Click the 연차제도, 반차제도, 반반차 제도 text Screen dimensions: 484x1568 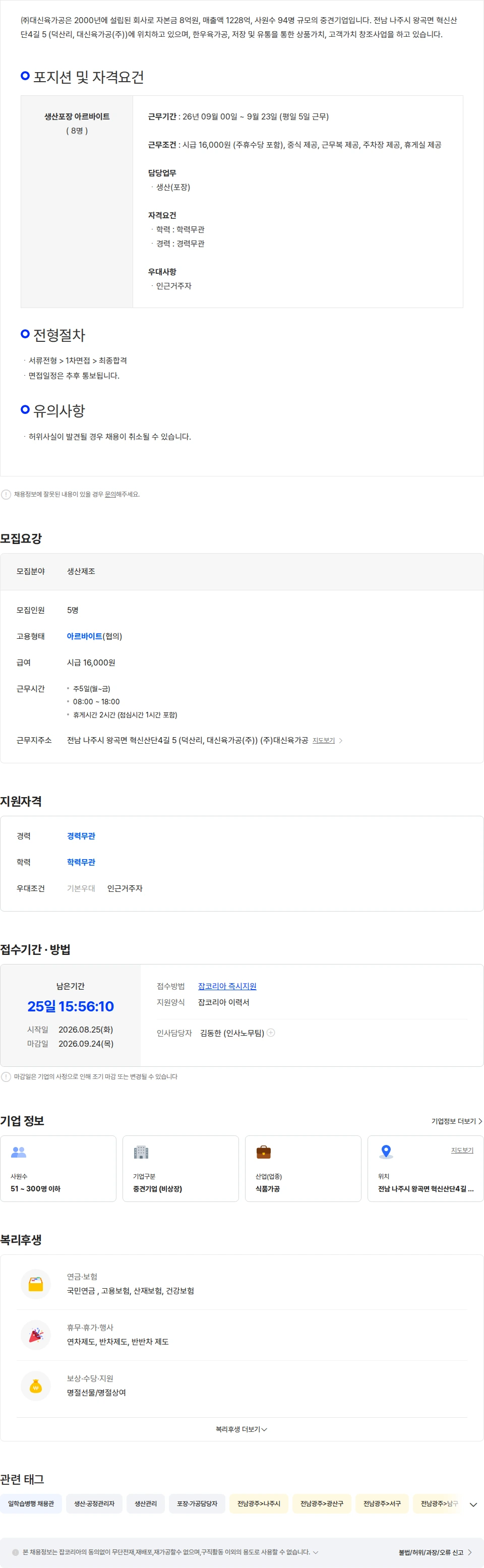coord(117,1341)
